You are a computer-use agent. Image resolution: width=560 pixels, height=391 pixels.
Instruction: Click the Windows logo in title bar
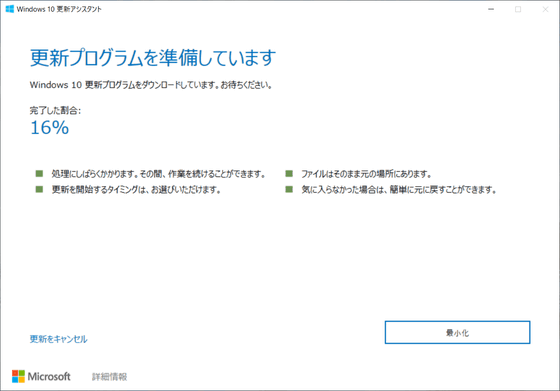click(10, 9)
